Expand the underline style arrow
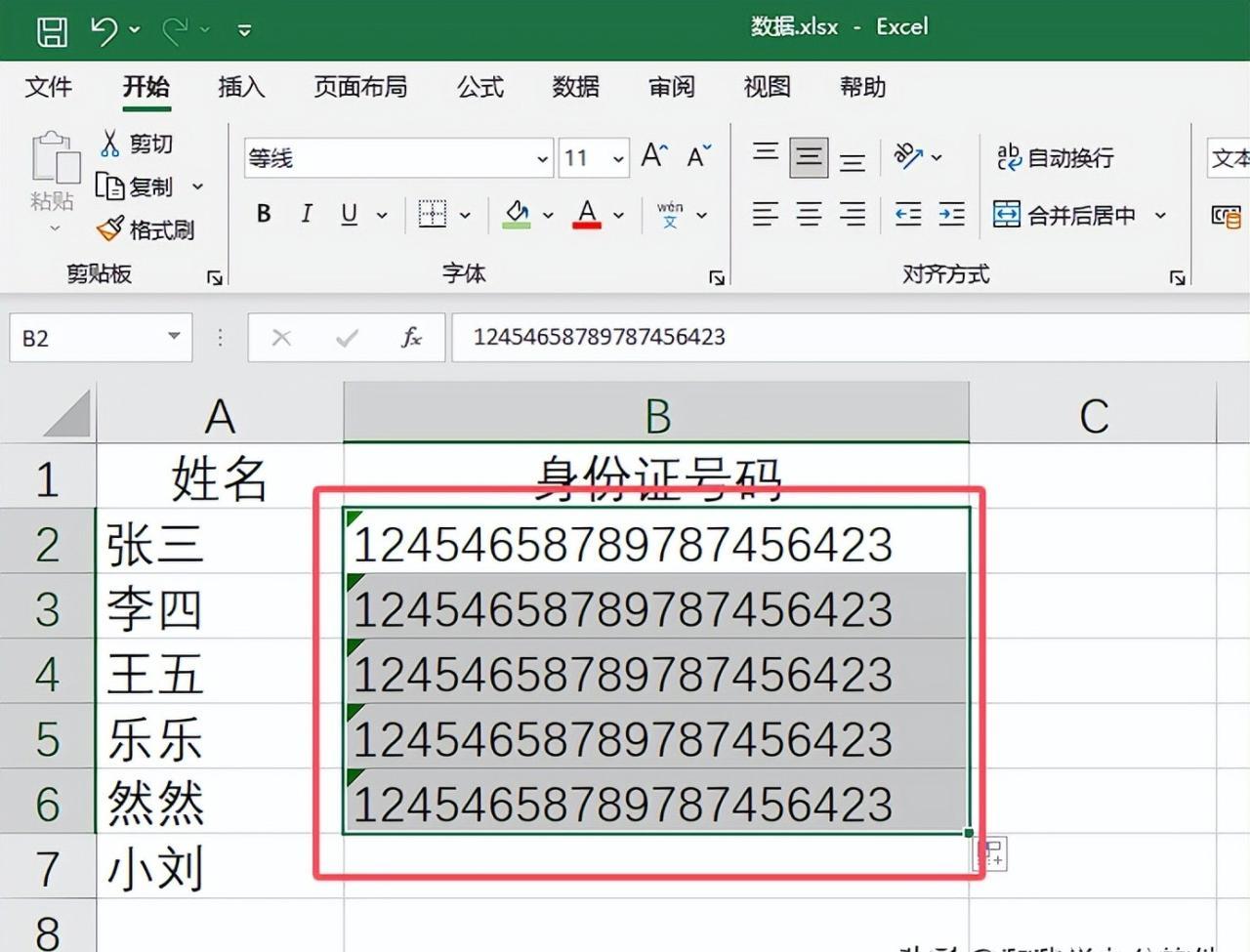 [382, 215]
